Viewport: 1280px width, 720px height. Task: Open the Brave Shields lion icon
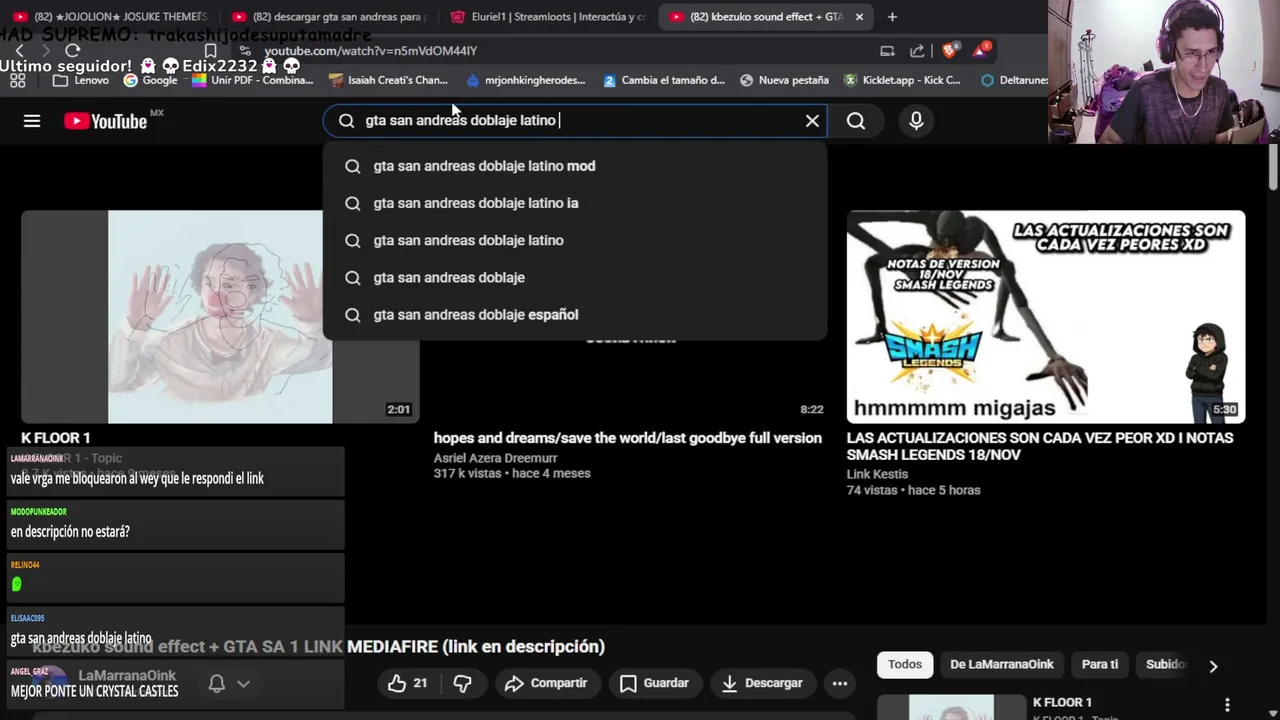click(949, 50)
